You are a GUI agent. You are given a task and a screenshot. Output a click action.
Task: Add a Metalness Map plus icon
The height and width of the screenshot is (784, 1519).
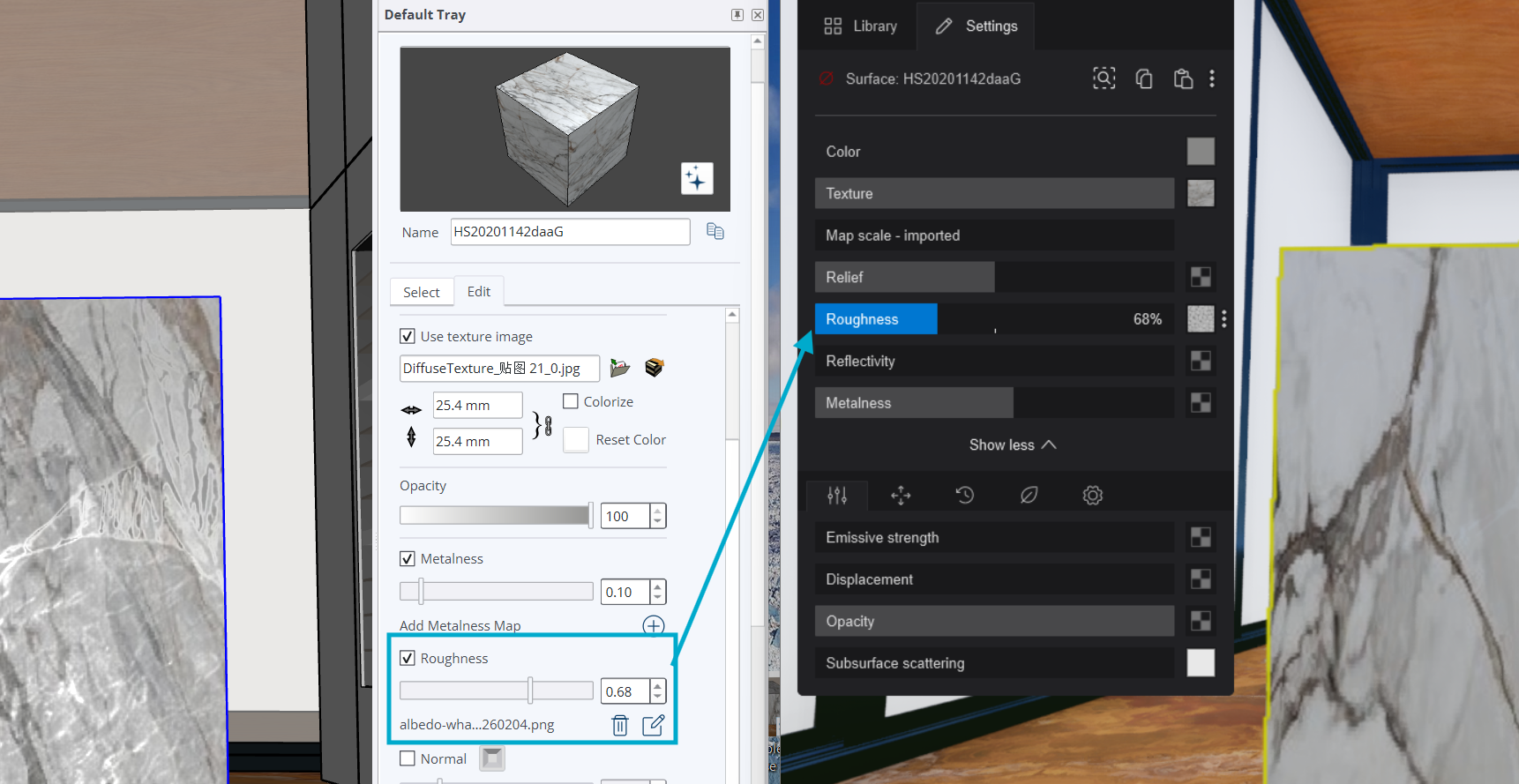(x=653, y=625)
